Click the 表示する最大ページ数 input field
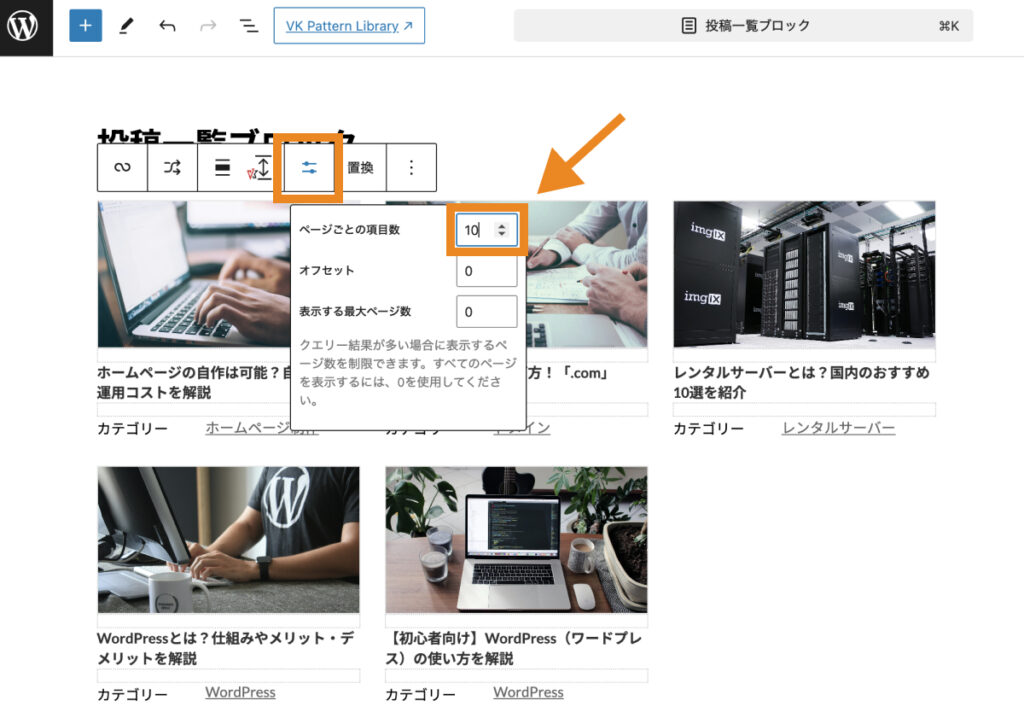Image resolution: width=1024 pixels, height=724 pixels. 486,311
